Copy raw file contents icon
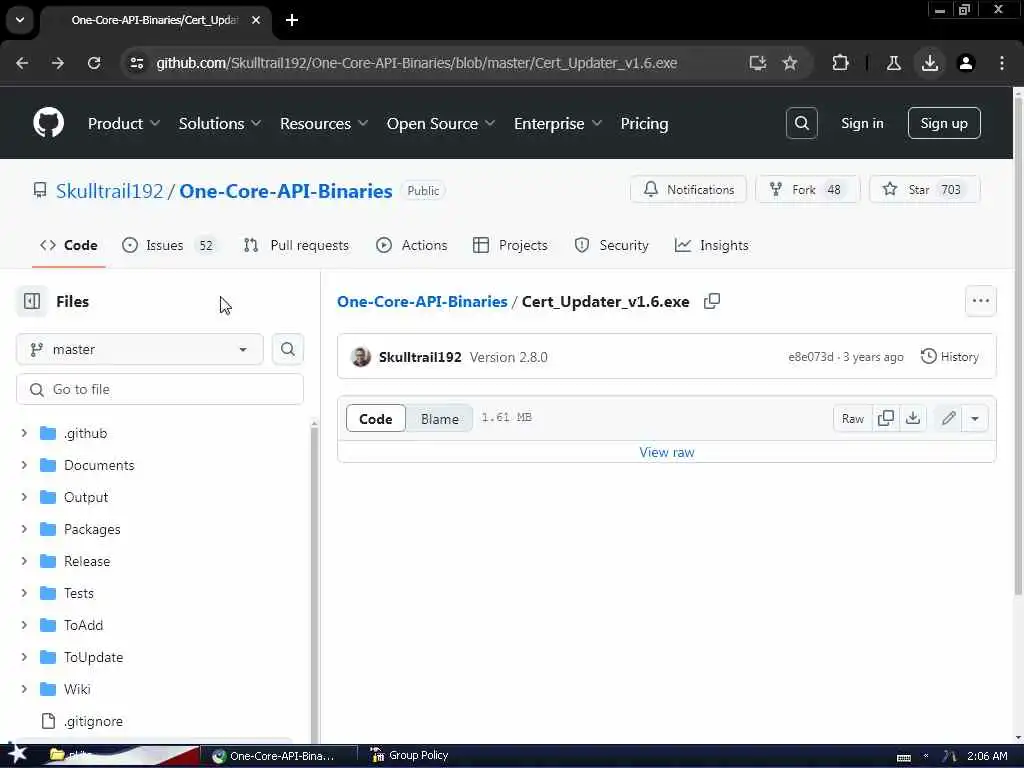Image resolution: width=1024 pixels, height=768 pixels. pyautogui.click(x=886, y=418)
